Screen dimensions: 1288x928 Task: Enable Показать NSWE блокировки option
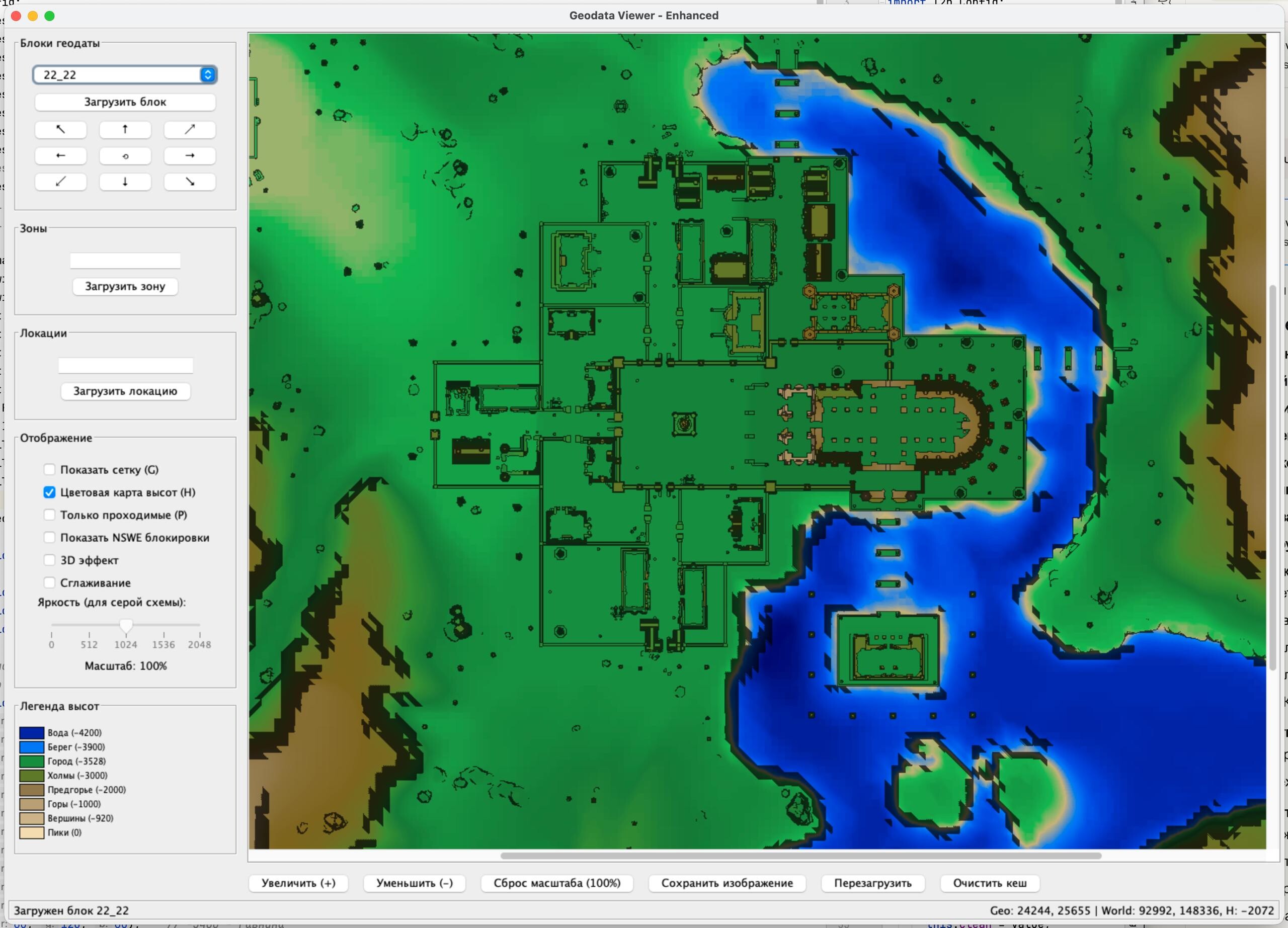click(x=50, y=538)
